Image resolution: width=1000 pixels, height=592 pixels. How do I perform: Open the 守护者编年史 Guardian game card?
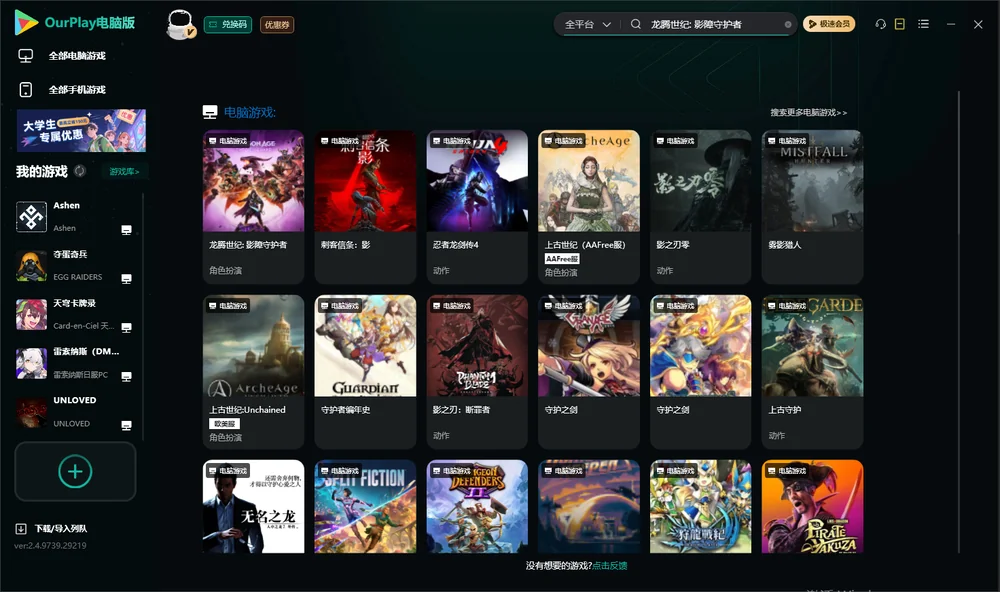(365, 372)
